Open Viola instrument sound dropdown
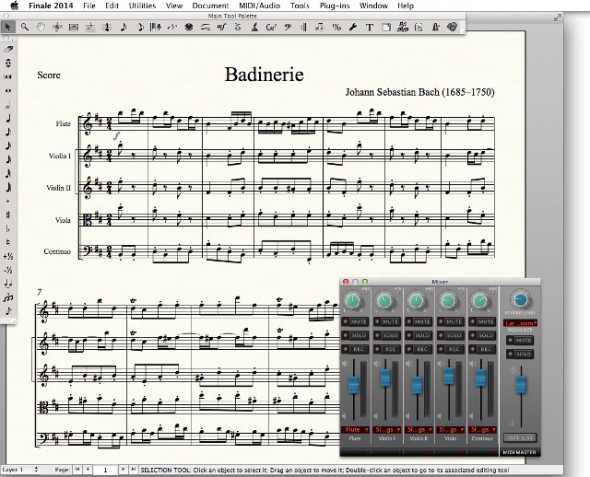This screenshot has height=477, width=590. click(x=450, y=429)
